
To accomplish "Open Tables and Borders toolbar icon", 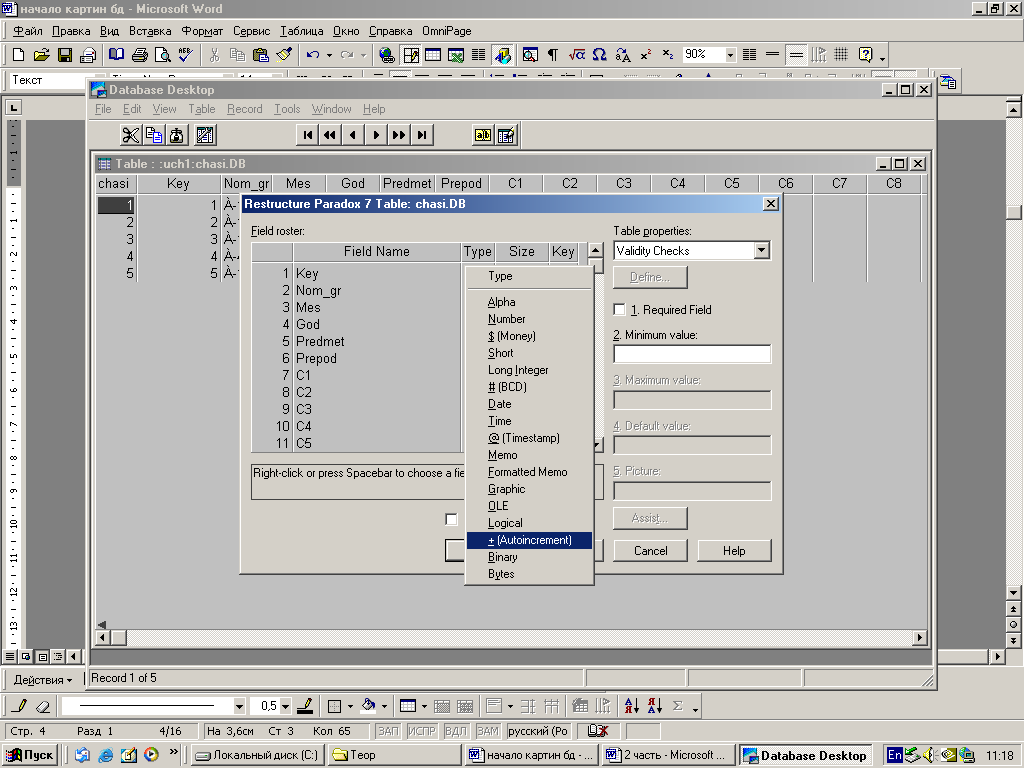I will (411, 55).
